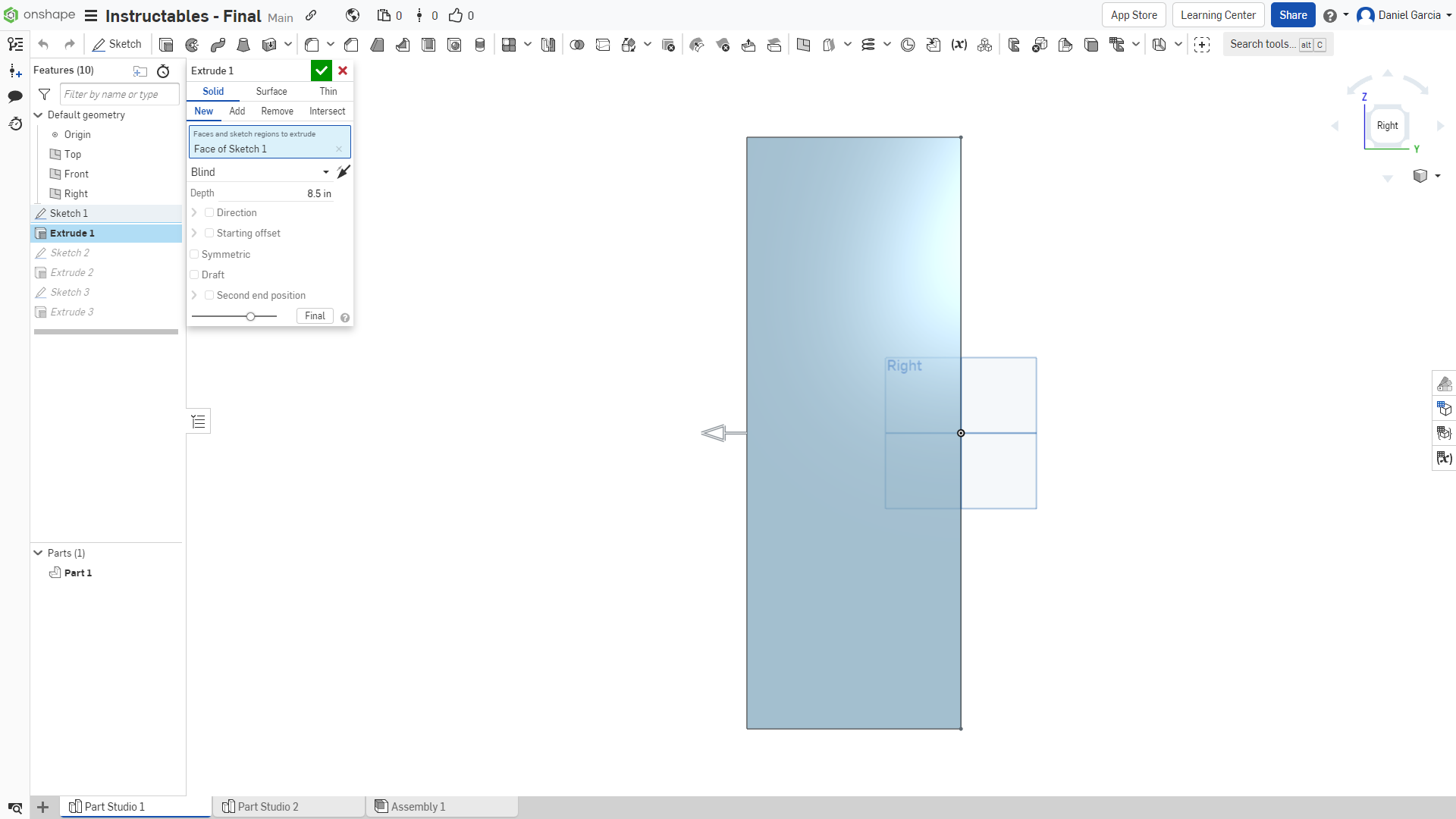This screenshot has height=819, width=1456.
Task: Open the Boolean tool
Action: pyautogui.click(x=577, y=44)
